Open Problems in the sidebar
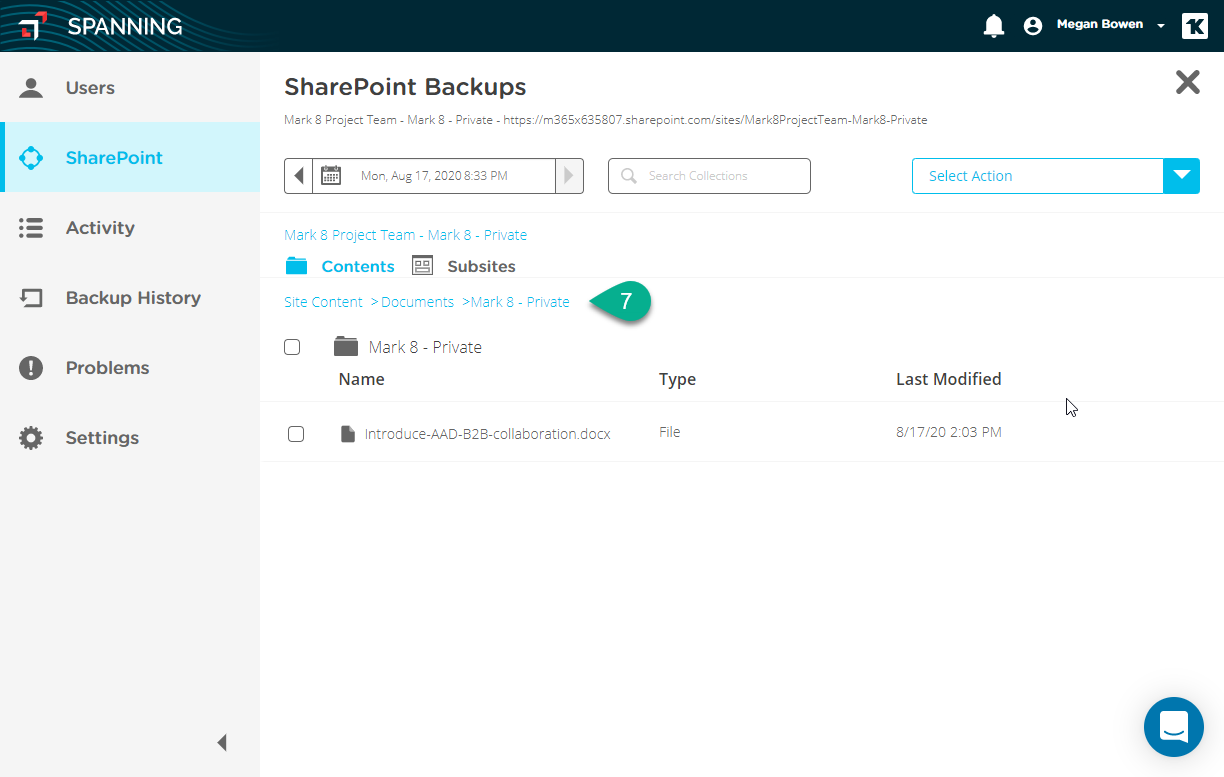Viewport: 1224px width, 777px height. click(130, 367)
